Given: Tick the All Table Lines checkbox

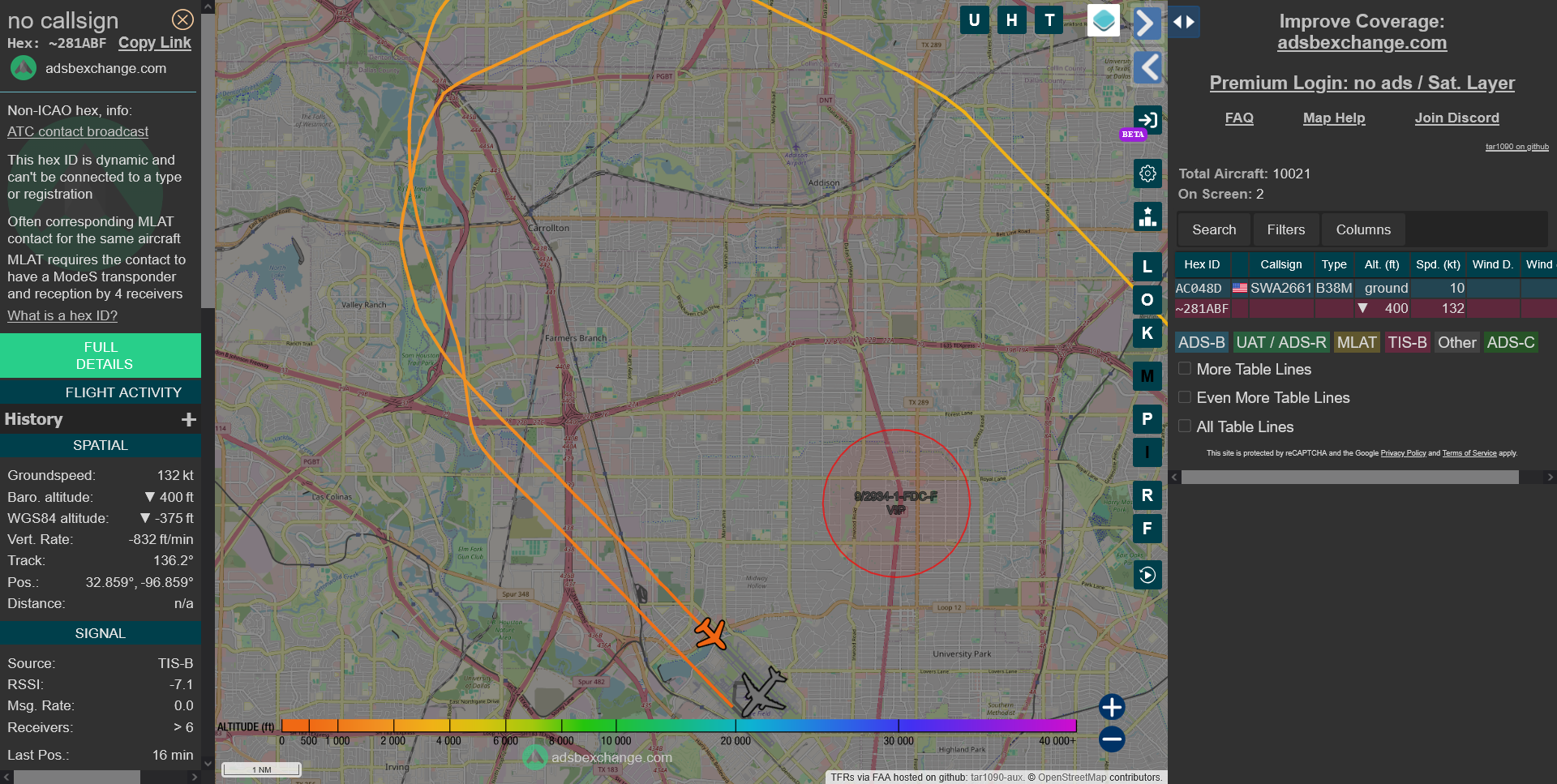Looking at the screenshot, I should (x=1185, y=426).
